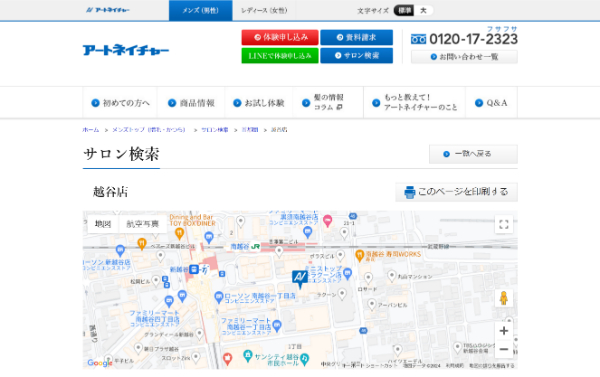Toggle map fullscreen view
Screen dimensions: 600x377
tap(504, 224)
